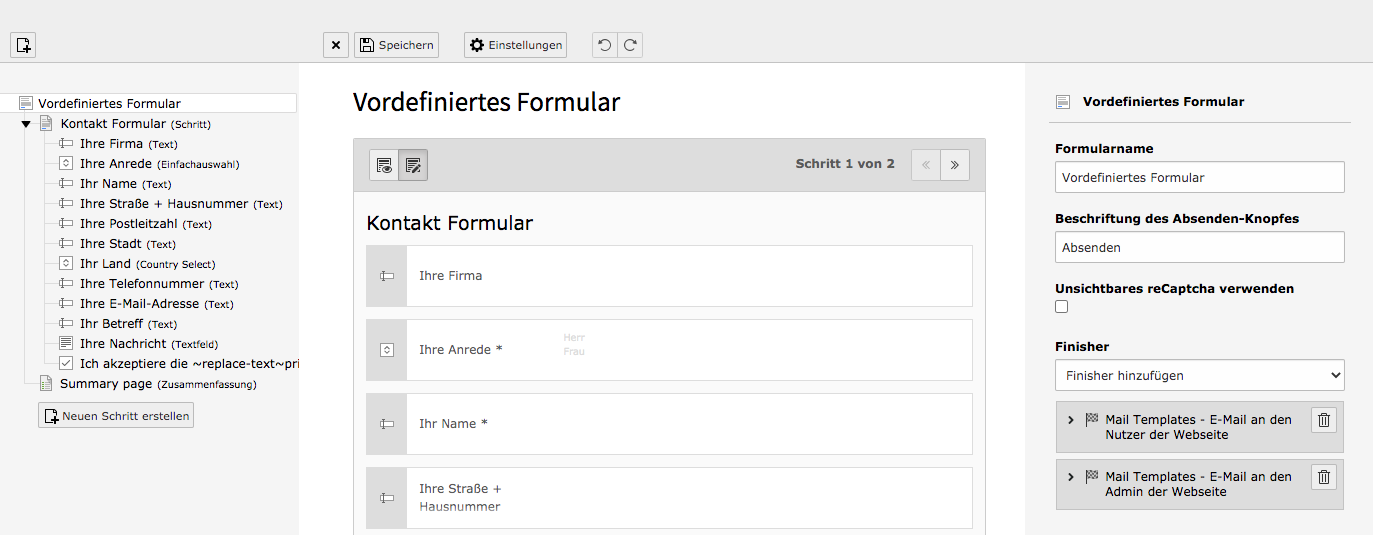
Task: Select Ihre E-Mail-Adresse (Text) tree item
Action: (x=157, y=304)
